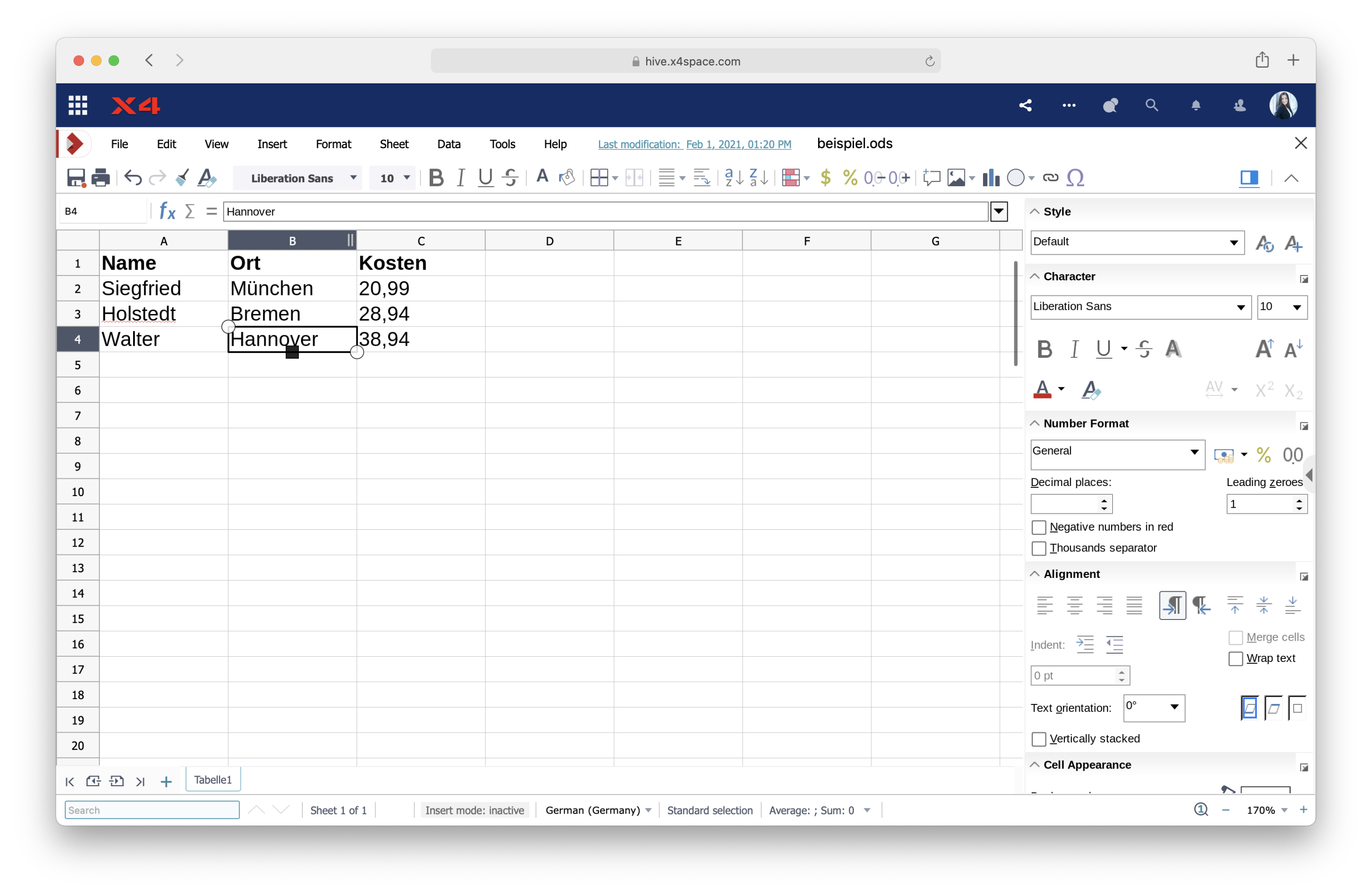This screenshot has height=895, width=1372.
Task: Insert hyperlink using link icon
Action: coord(1051,178)
